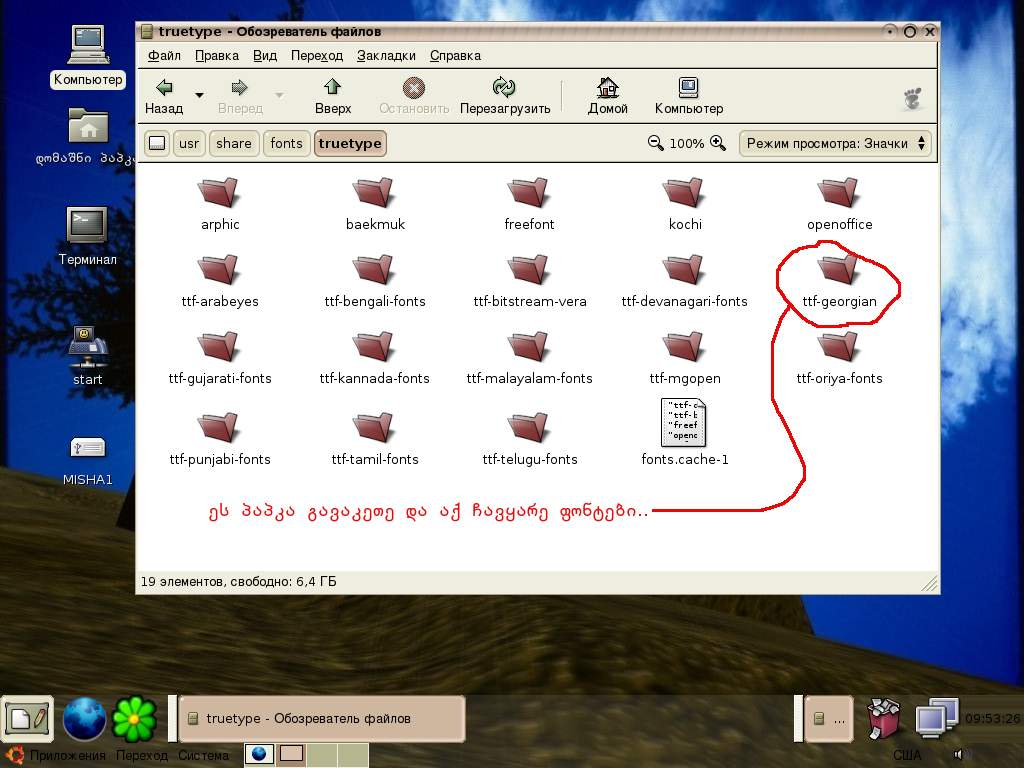Click the США keyboard layout indicator
Viewport: 1024px width, 768px height.
tap(907, 756)
